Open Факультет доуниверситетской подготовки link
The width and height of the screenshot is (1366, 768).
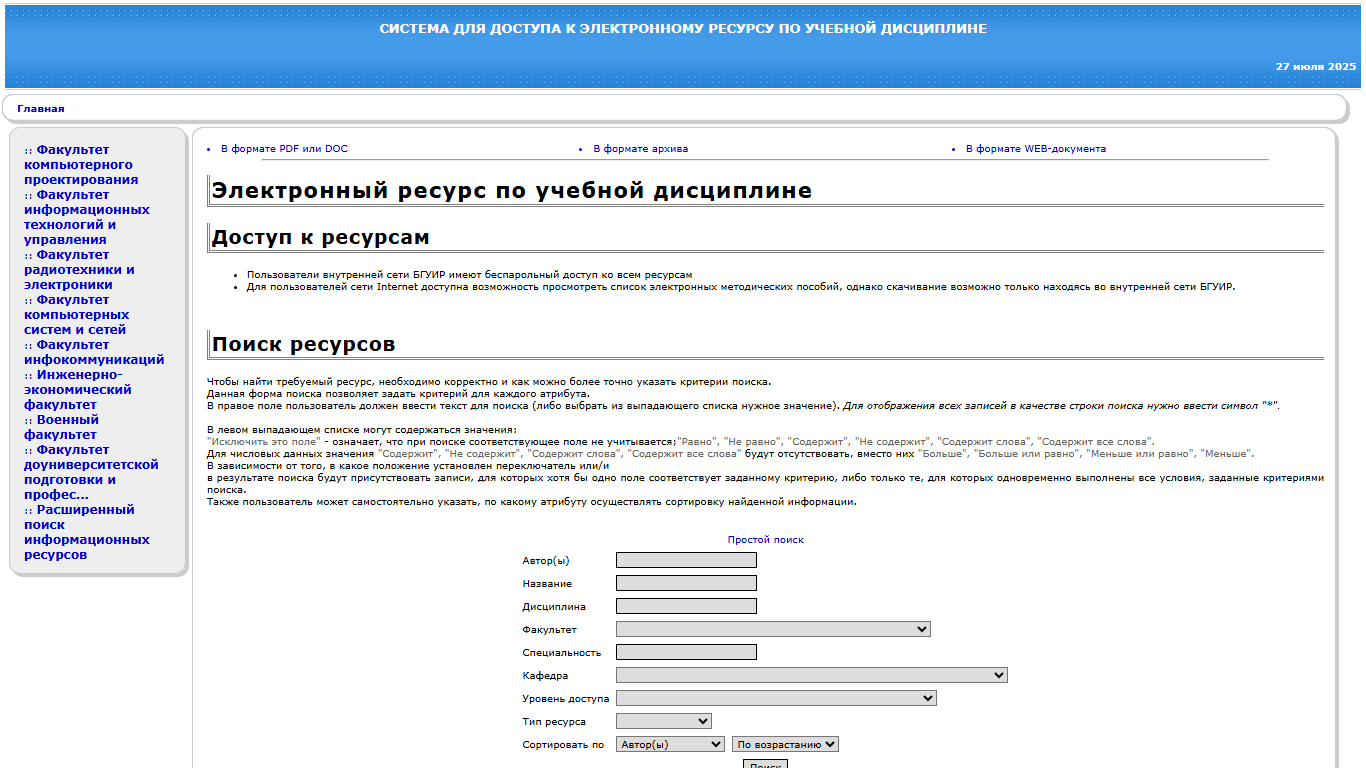91,472
